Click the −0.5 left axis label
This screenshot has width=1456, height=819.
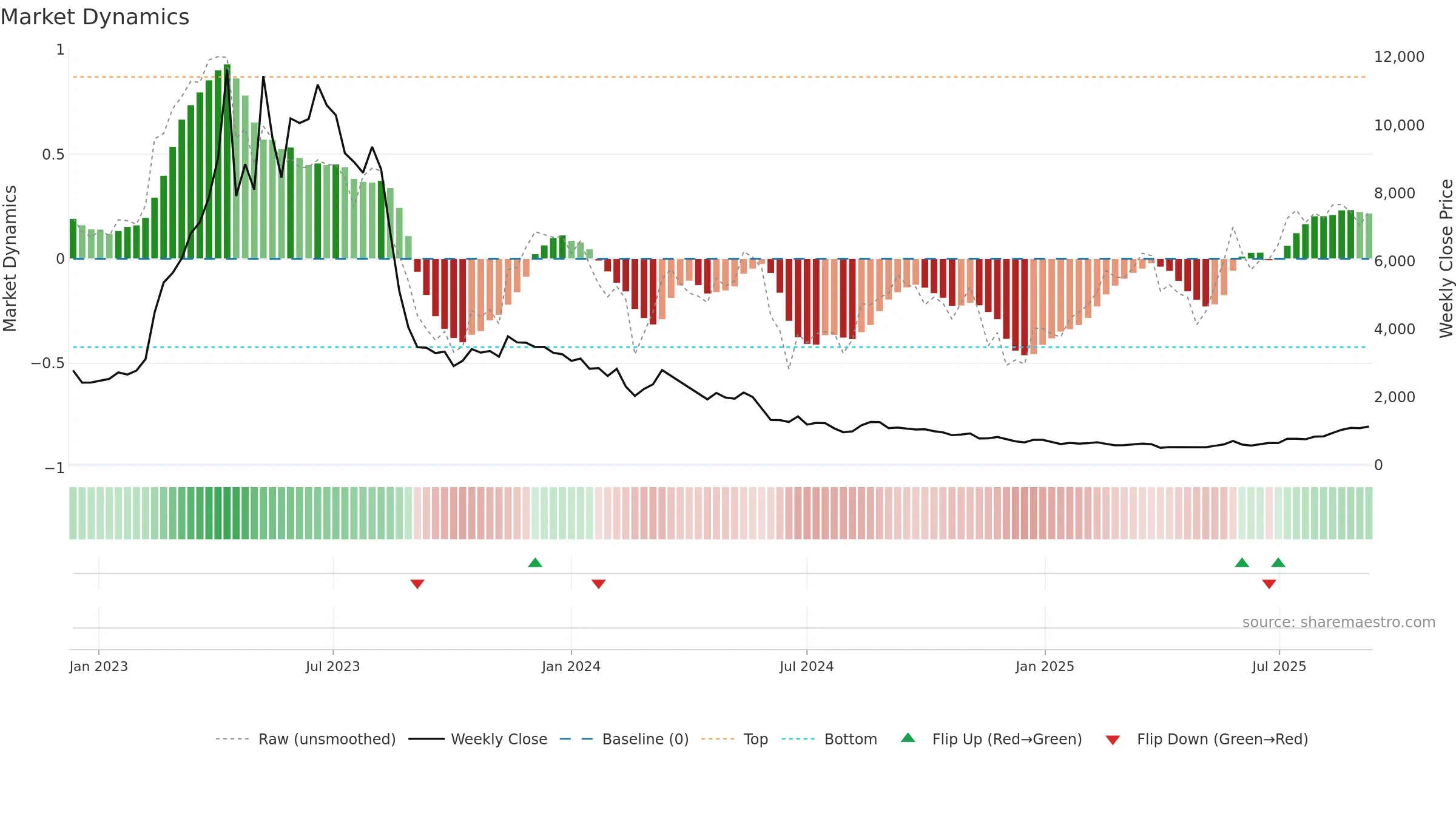(x=48, y=363)
